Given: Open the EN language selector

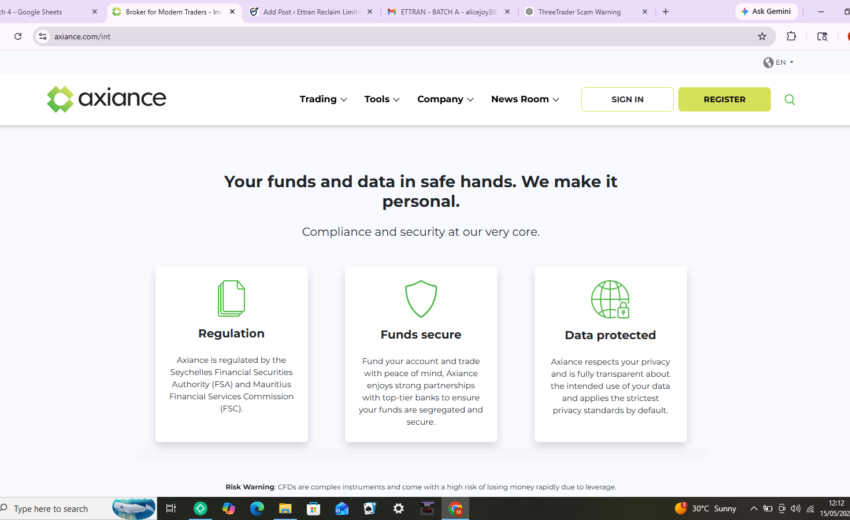Looking at the screenshot, I should (778, 62).
